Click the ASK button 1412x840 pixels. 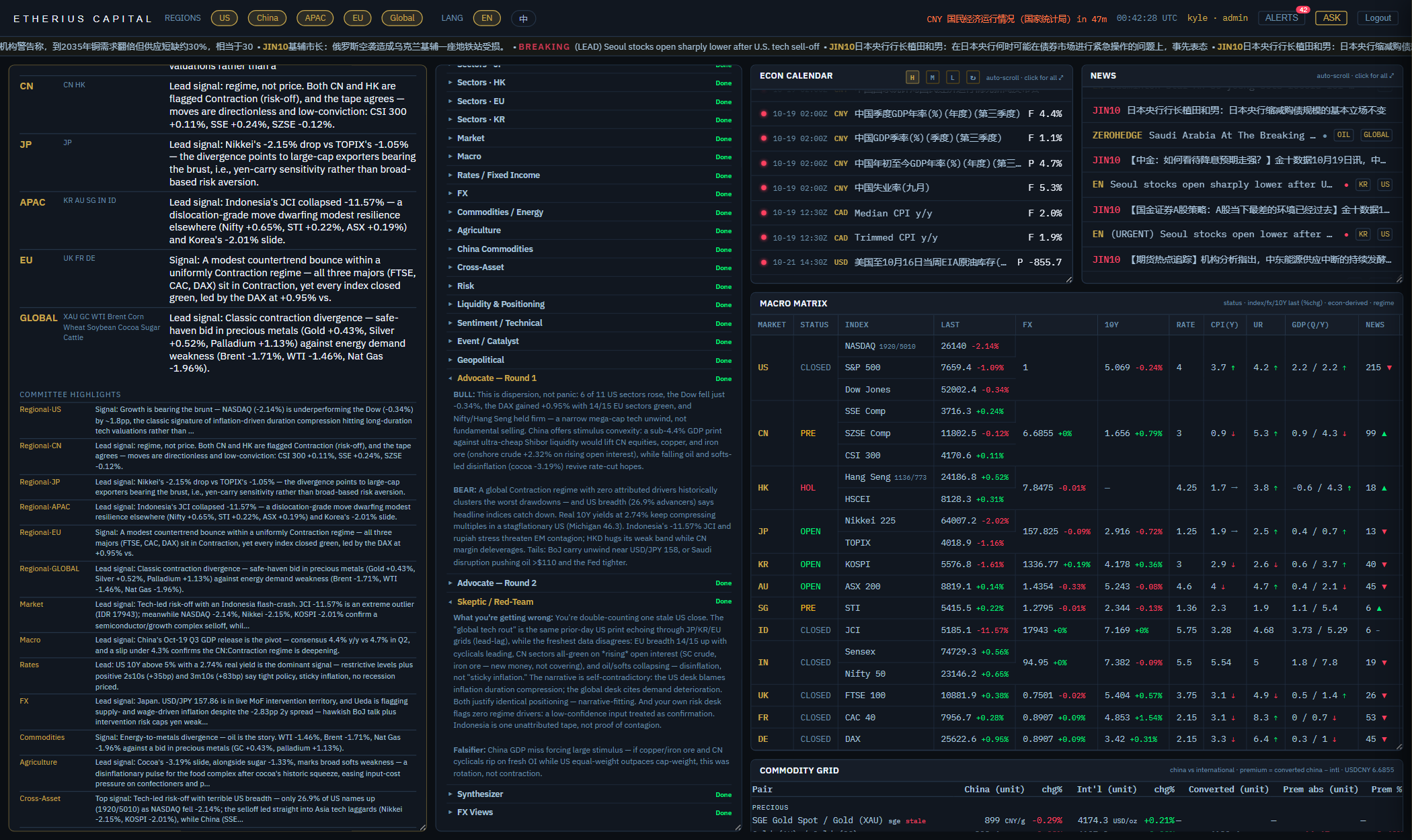point(1331,18)
